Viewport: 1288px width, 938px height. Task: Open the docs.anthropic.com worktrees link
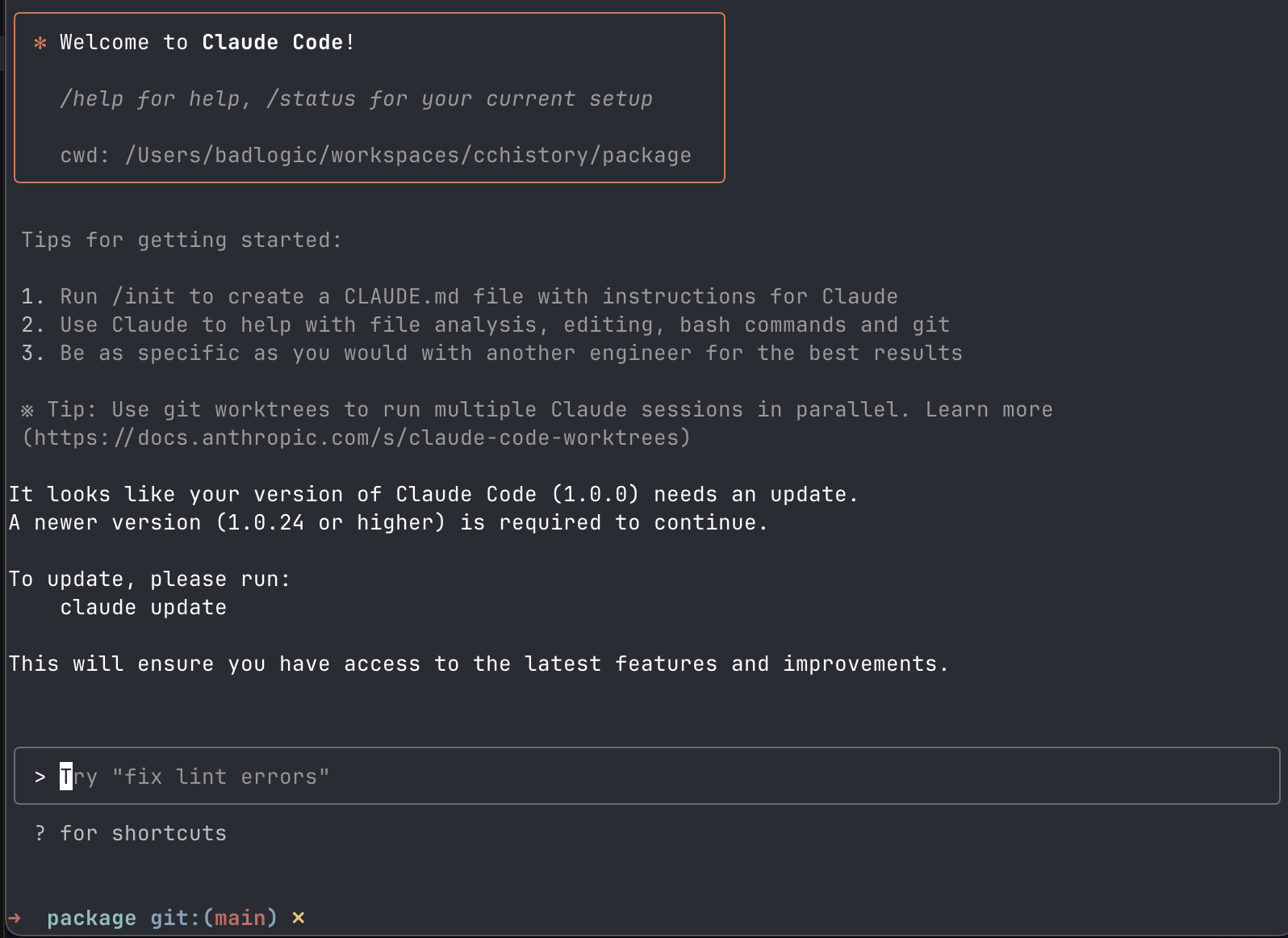click(x=356, y=438)
